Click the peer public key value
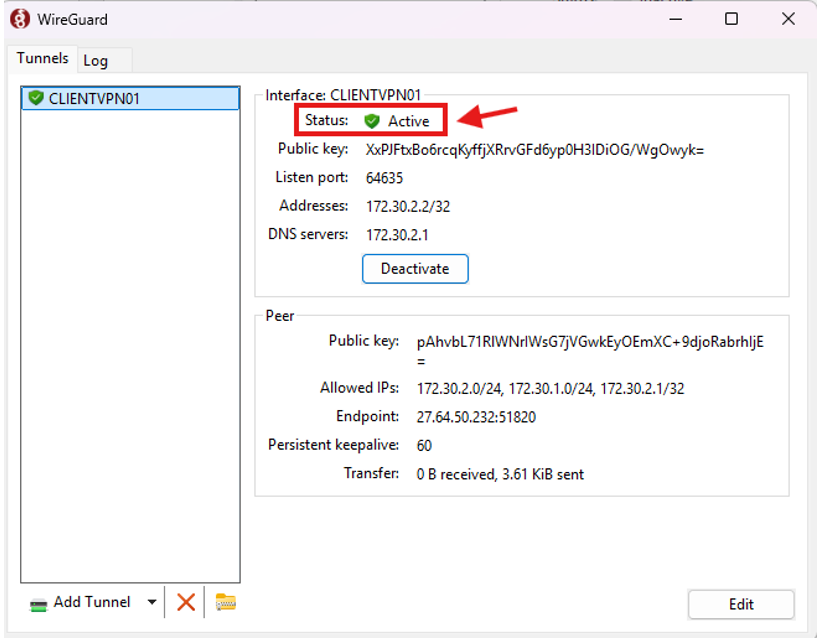This screenshot has height=642, width=823. (590, 351)
